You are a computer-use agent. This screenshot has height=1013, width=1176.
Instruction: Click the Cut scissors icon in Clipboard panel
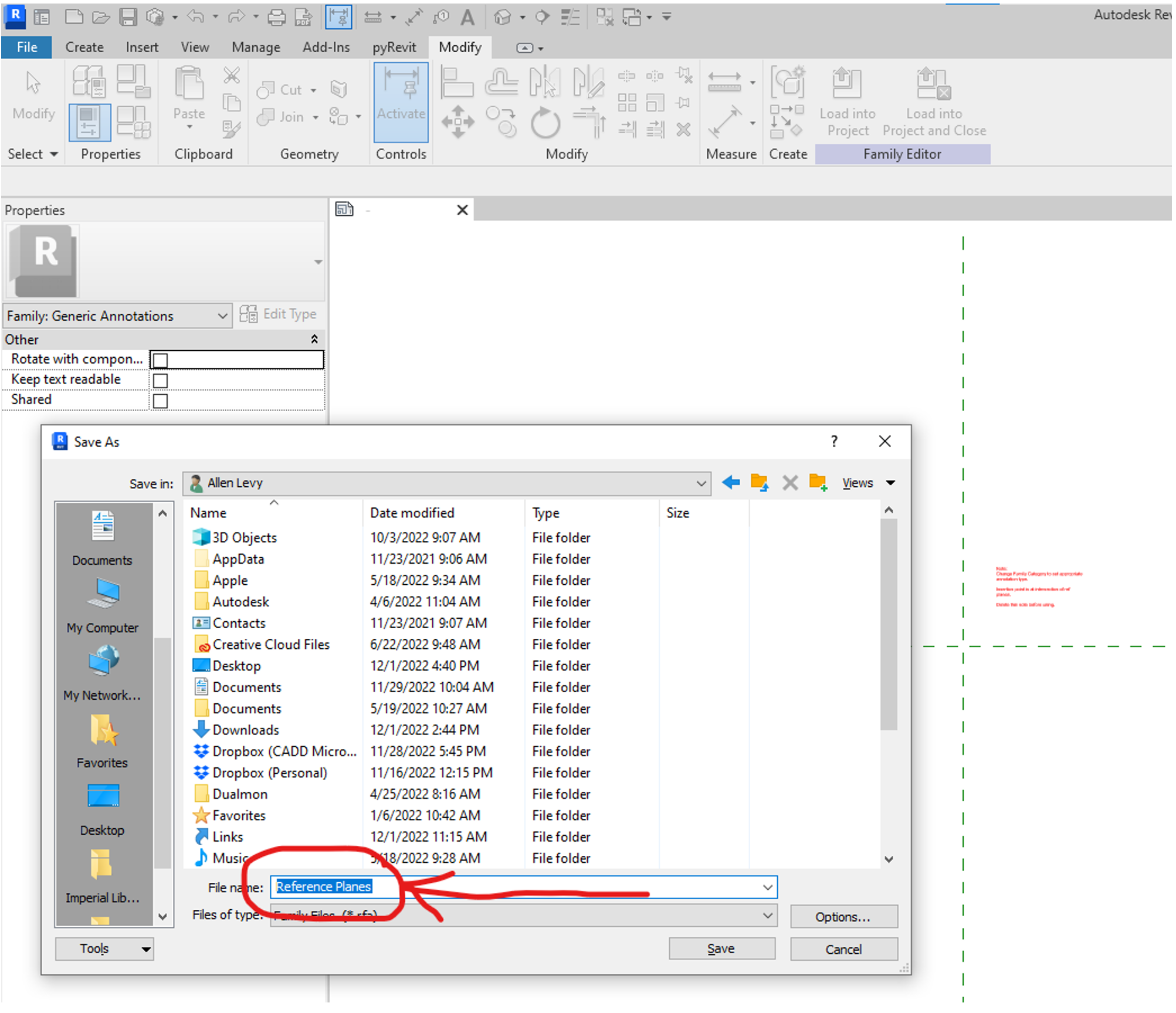coord(232,75)
